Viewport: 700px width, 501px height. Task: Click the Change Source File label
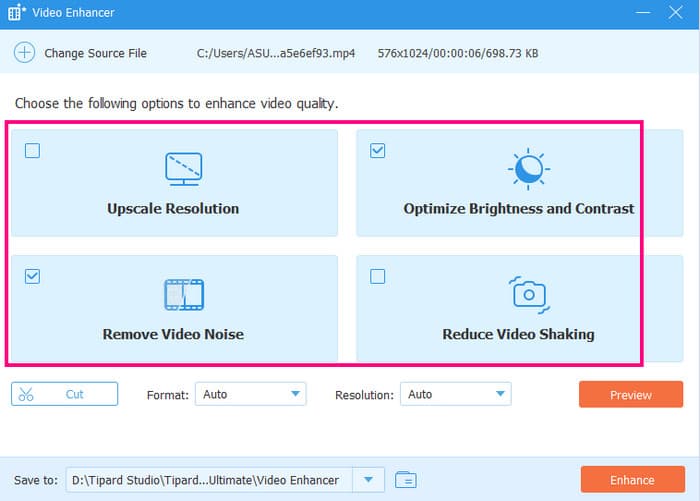(96, 53)
